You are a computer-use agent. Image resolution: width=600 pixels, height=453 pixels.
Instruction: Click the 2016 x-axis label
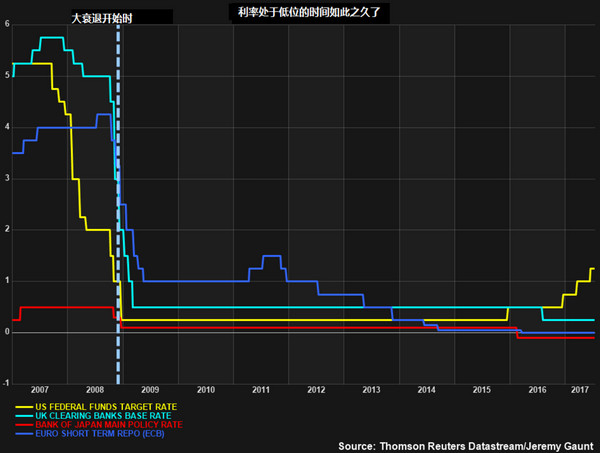(x=537, y=390)
